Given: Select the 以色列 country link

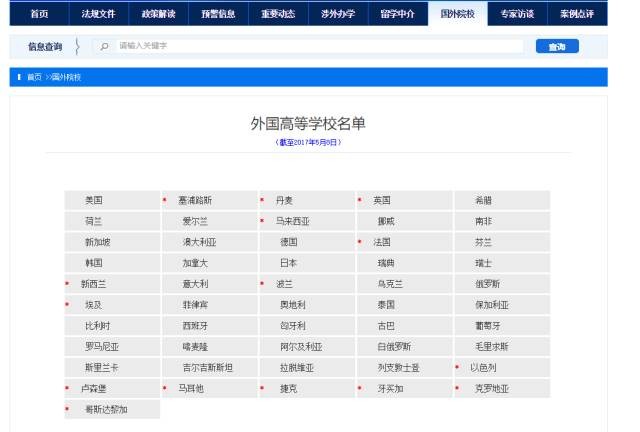Looking at the screenshot, I should [x=483, y=368].
